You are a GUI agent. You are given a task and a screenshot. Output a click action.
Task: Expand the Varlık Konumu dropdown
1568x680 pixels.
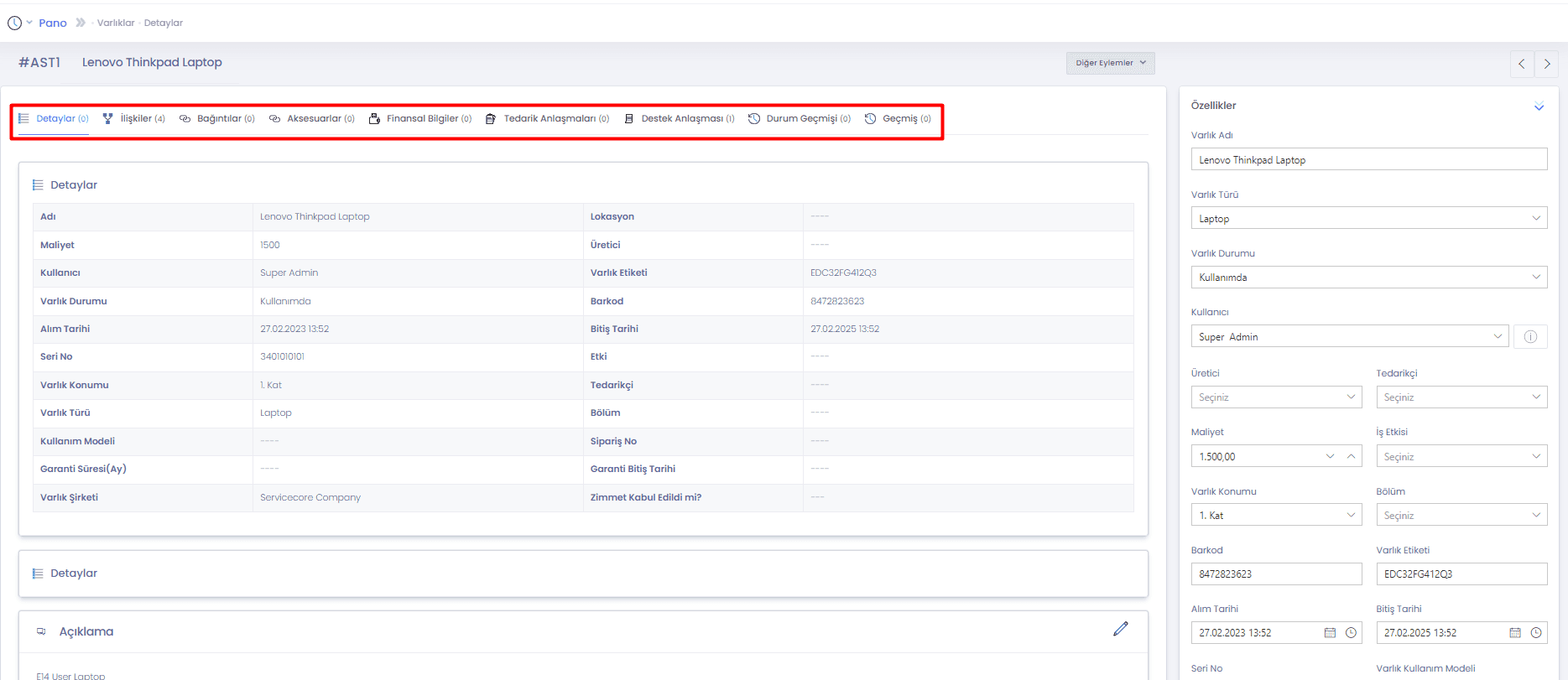point(1276,515)
